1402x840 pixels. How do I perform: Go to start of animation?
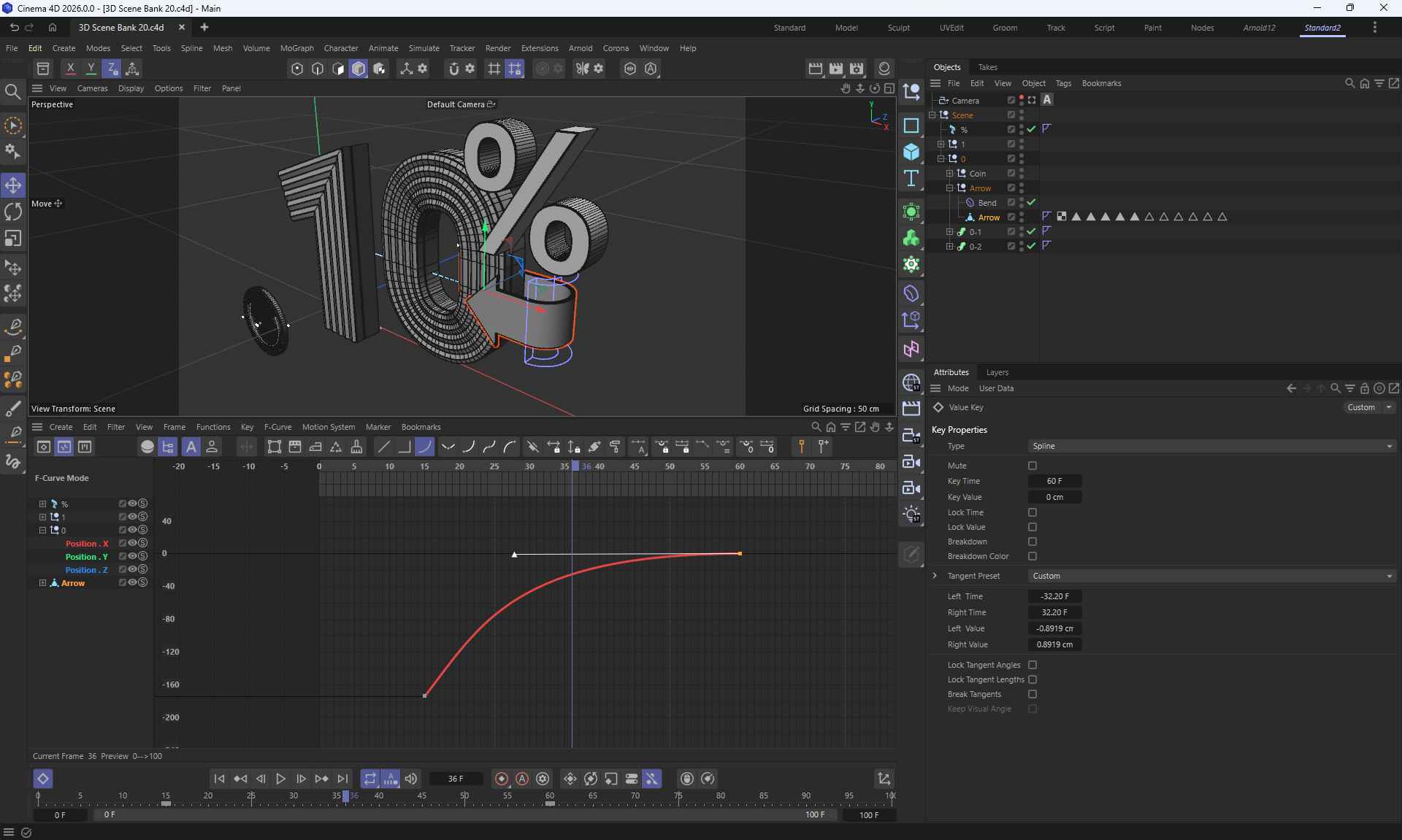(x=220, y=779)
